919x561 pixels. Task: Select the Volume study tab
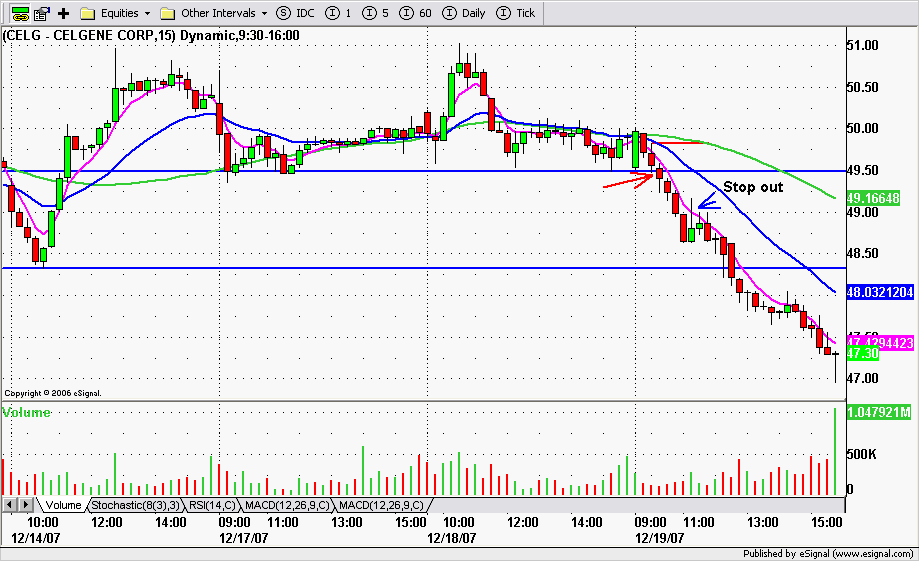point(63,505)
